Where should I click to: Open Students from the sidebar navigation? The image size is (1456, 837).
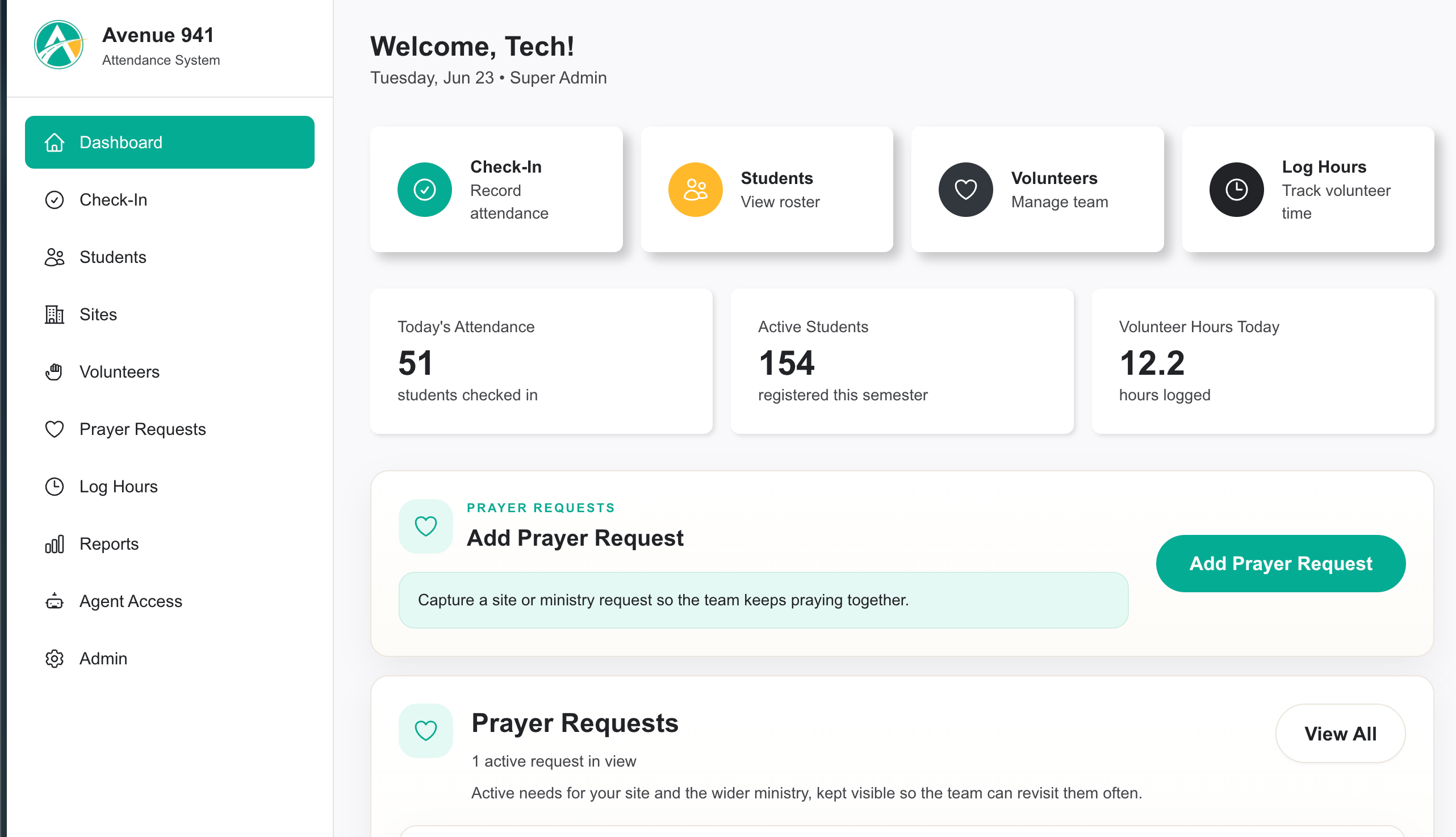pyautogui.click(x=170, y=257)
